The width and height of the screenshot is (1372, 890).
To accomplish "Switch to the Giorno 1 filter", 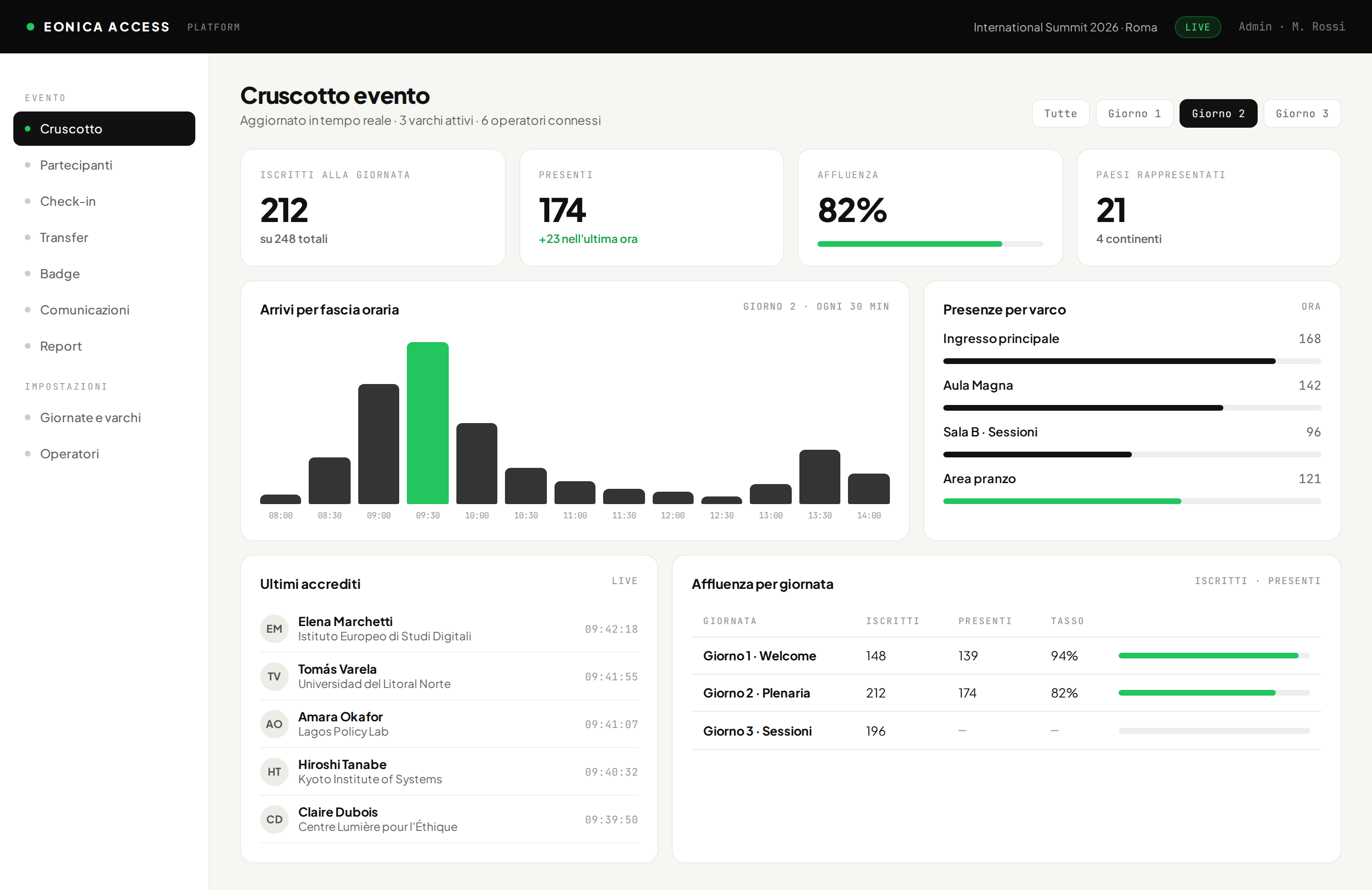I will click(x=1134, y=113).
